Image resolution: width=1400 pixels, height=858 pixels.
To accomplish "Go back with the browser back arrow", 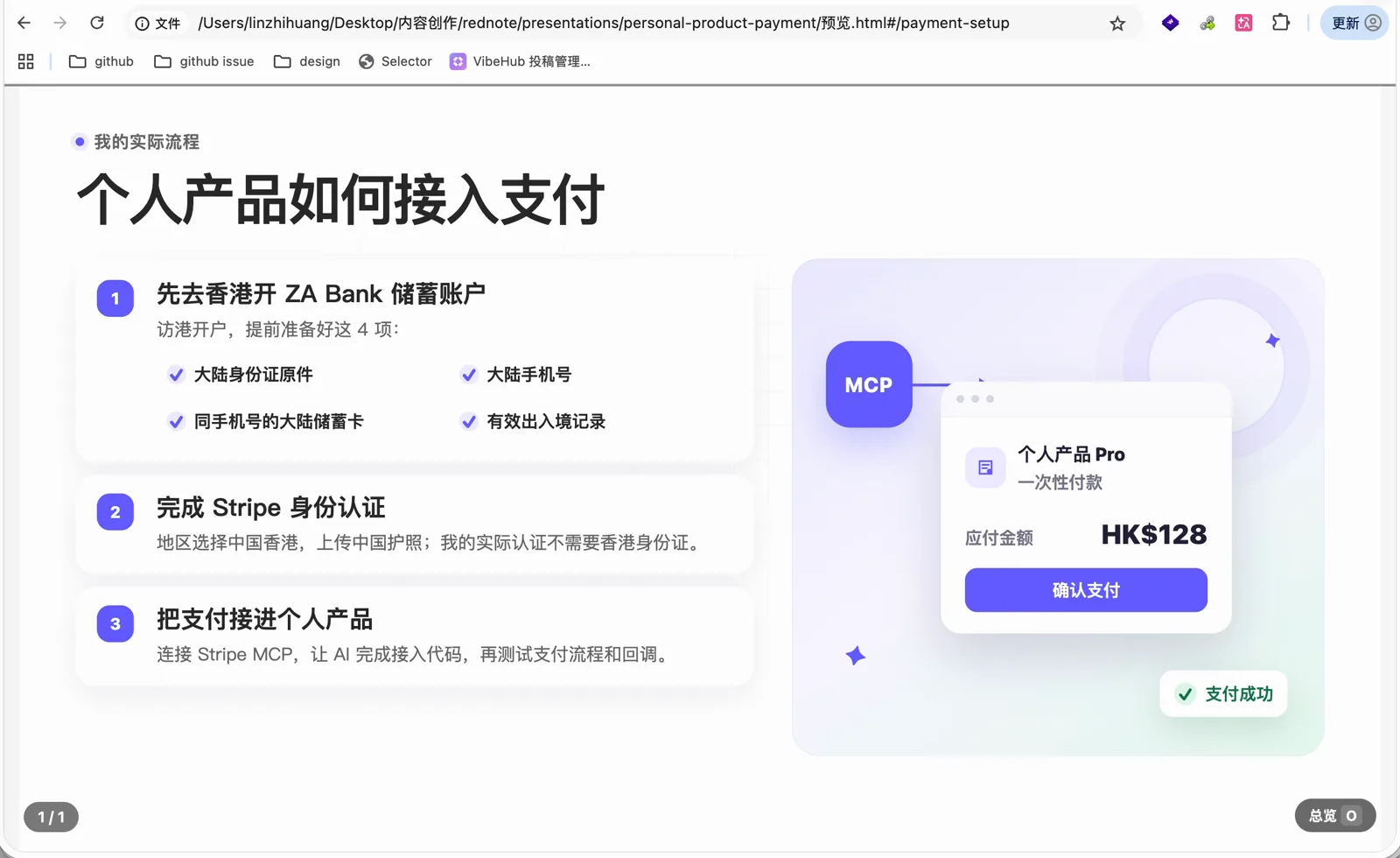I will coord(24,23).
